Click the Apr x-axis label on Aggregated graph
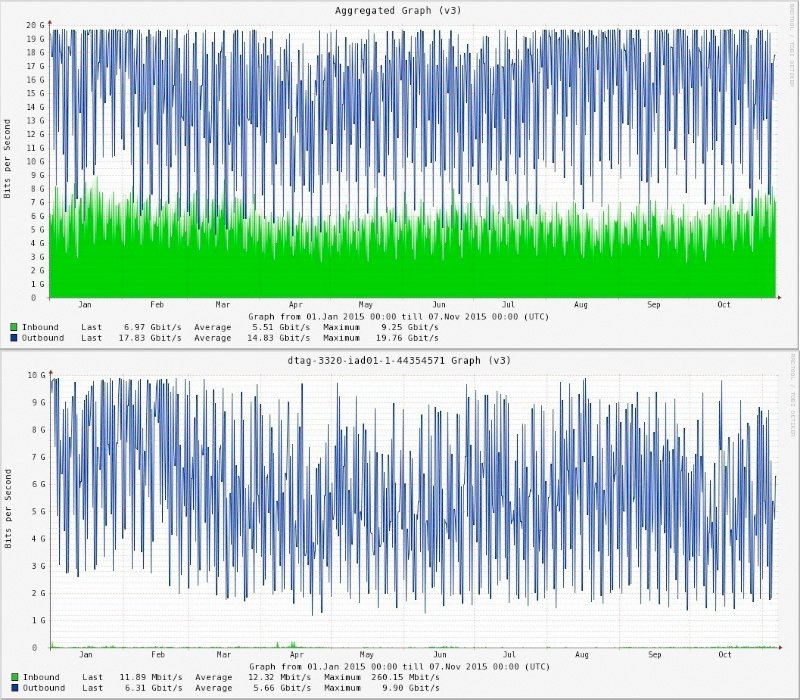 tap(295, 305)
